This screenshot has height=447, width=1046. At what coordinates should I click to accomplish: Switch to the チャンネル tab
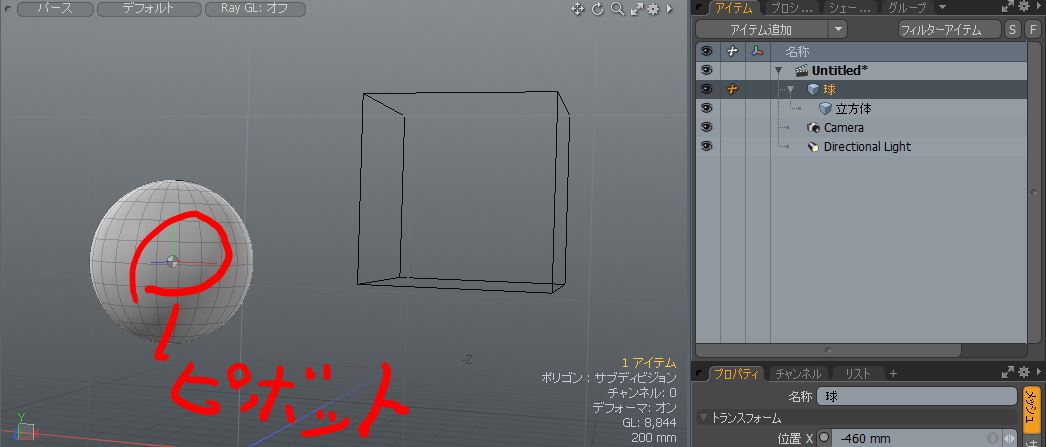pos(798,374)
